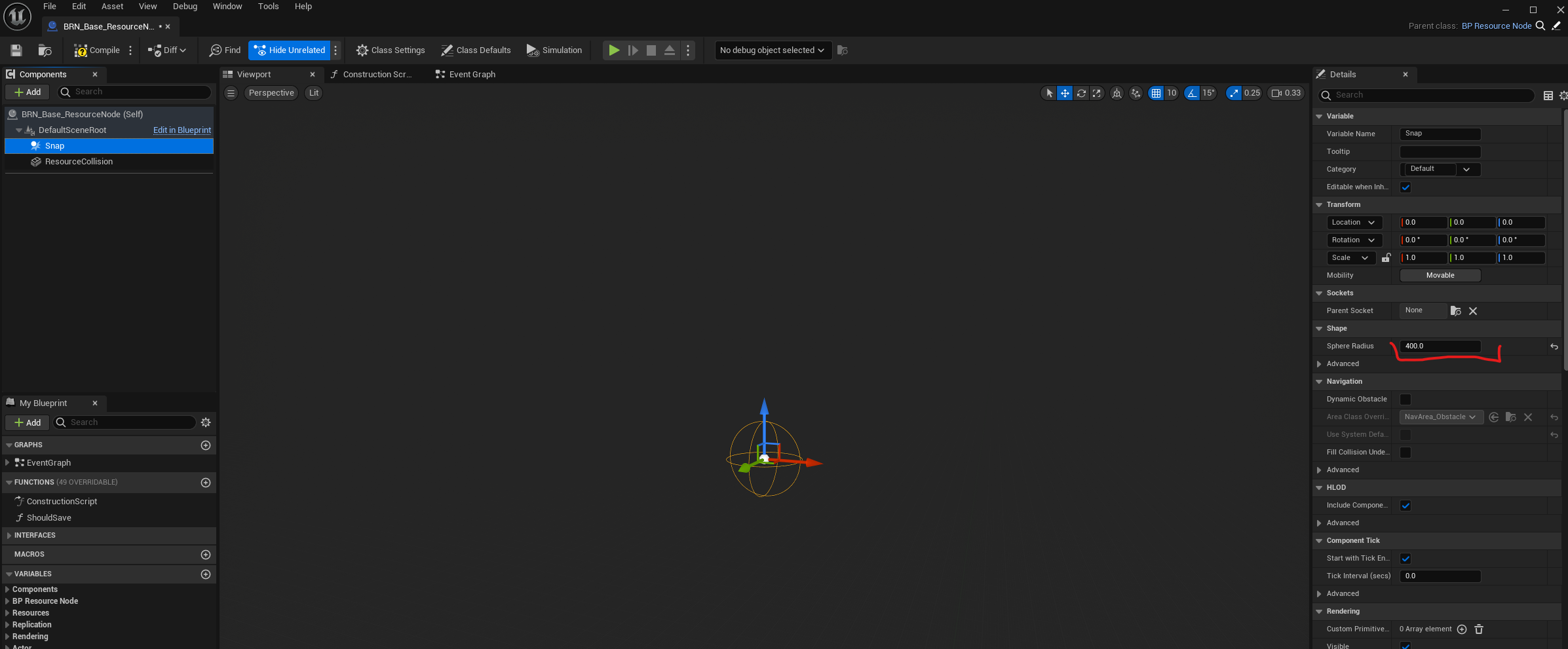Open the Diff dropdown
The image size is (1568, 649).
pos(167,50)
